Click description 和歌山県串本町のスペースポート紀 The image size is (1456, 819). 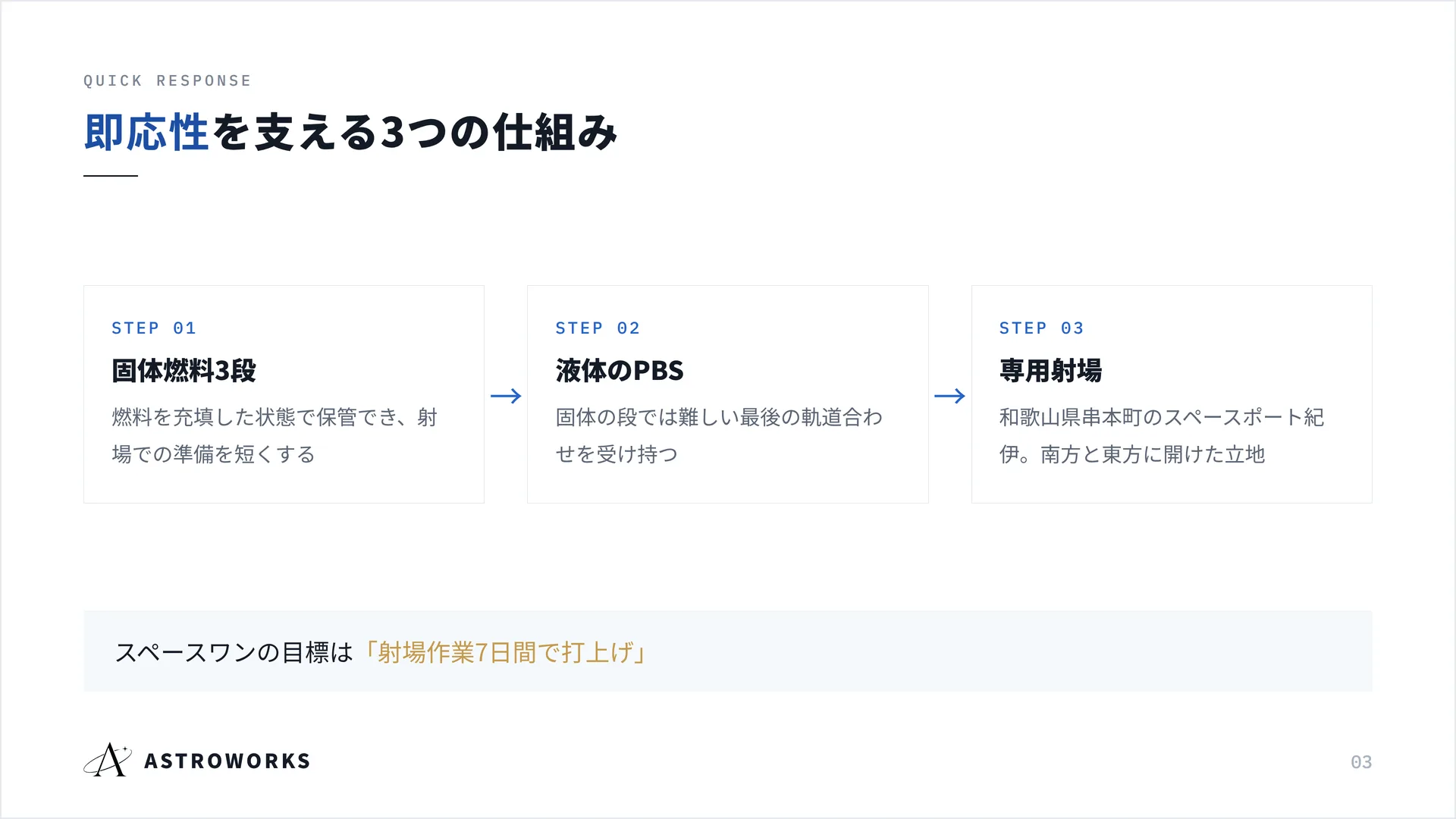click(1162, 417)
